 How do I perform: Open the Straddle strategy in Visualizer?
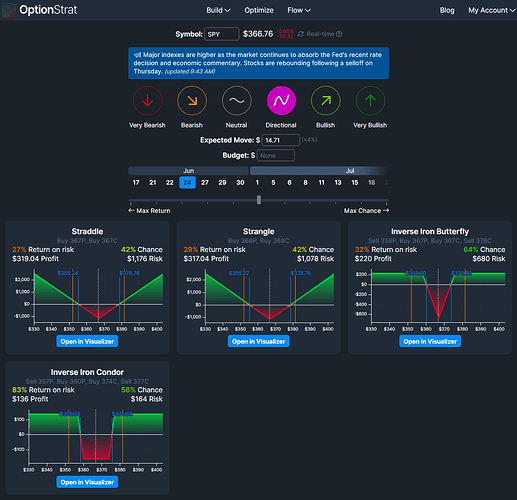[87, 341]
